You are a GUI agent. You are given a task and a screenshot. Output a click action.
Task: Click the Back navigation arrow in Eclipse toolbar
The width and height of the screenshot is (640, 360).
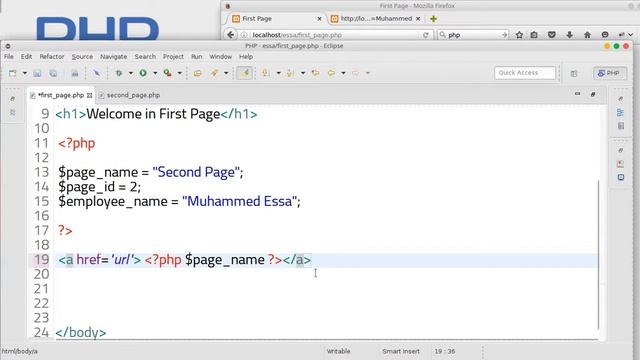pos(331,73)
